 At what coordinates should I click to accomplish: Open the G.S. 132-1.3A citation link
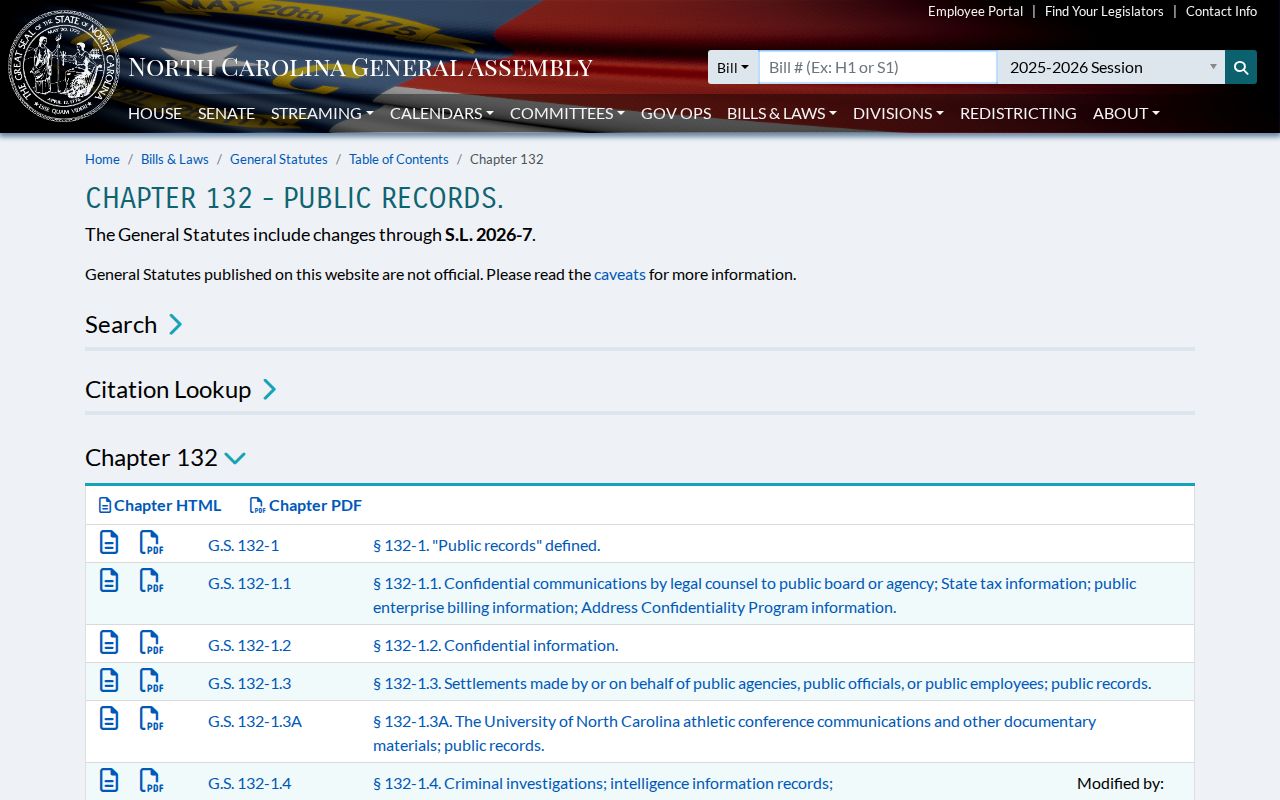pos(255,721)
